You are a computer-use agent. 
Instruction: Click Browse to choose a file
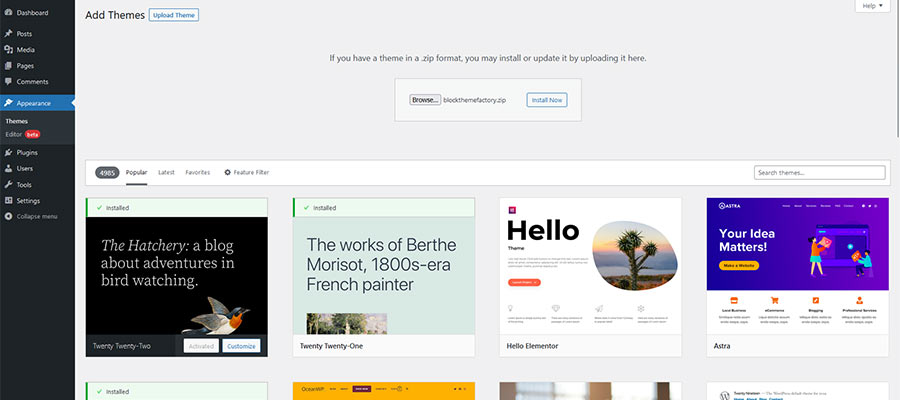tap(424, 100)
